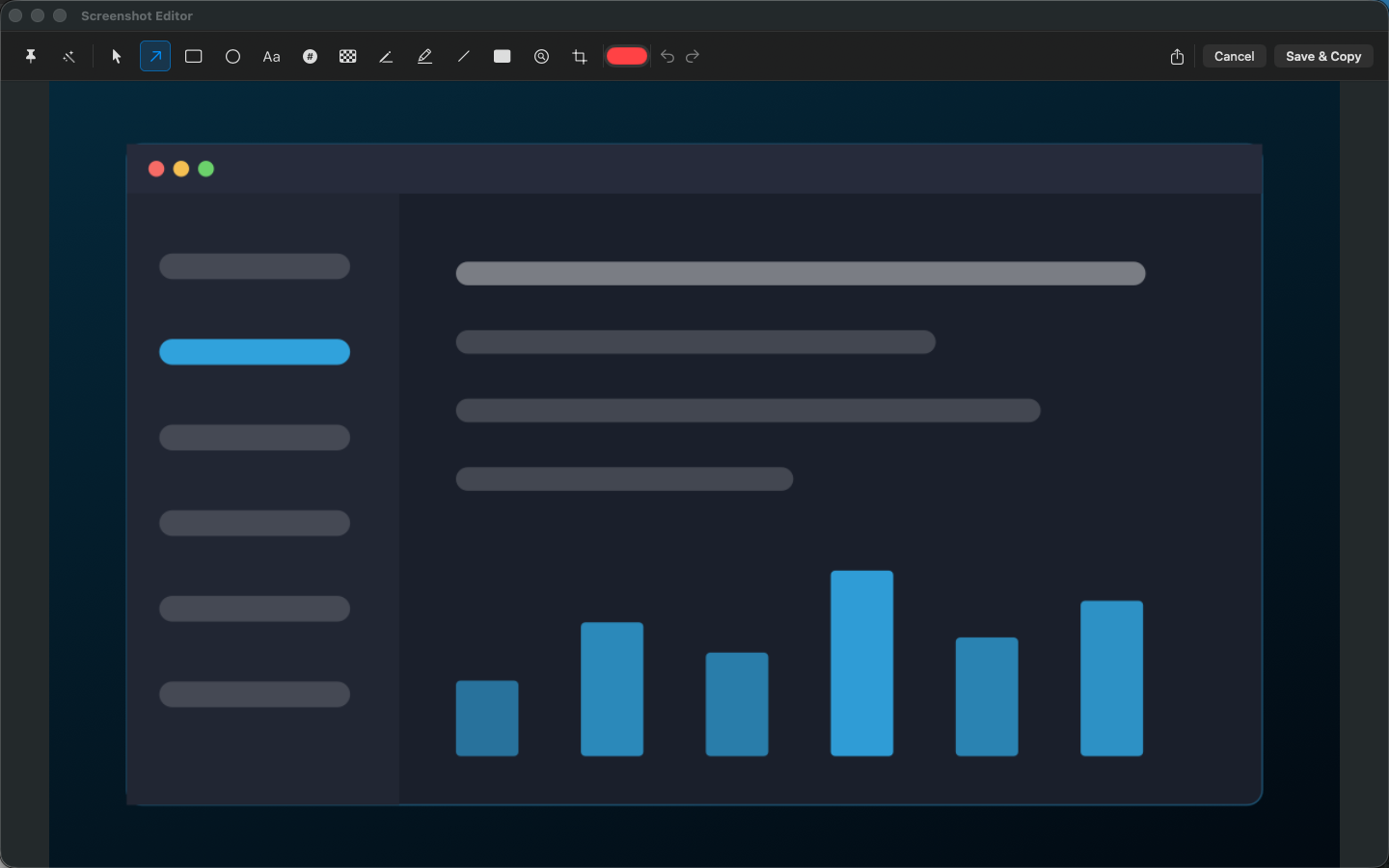
Task: Click the screenshot image canvas
Action: 694,474
